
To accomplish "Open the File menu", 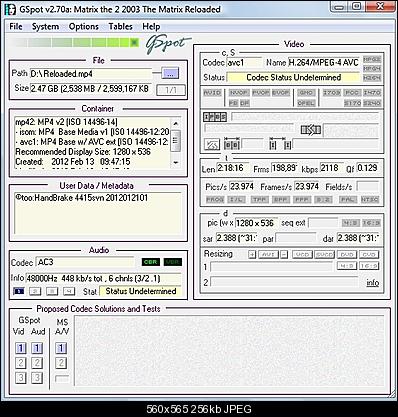I will tap(16, 27).
